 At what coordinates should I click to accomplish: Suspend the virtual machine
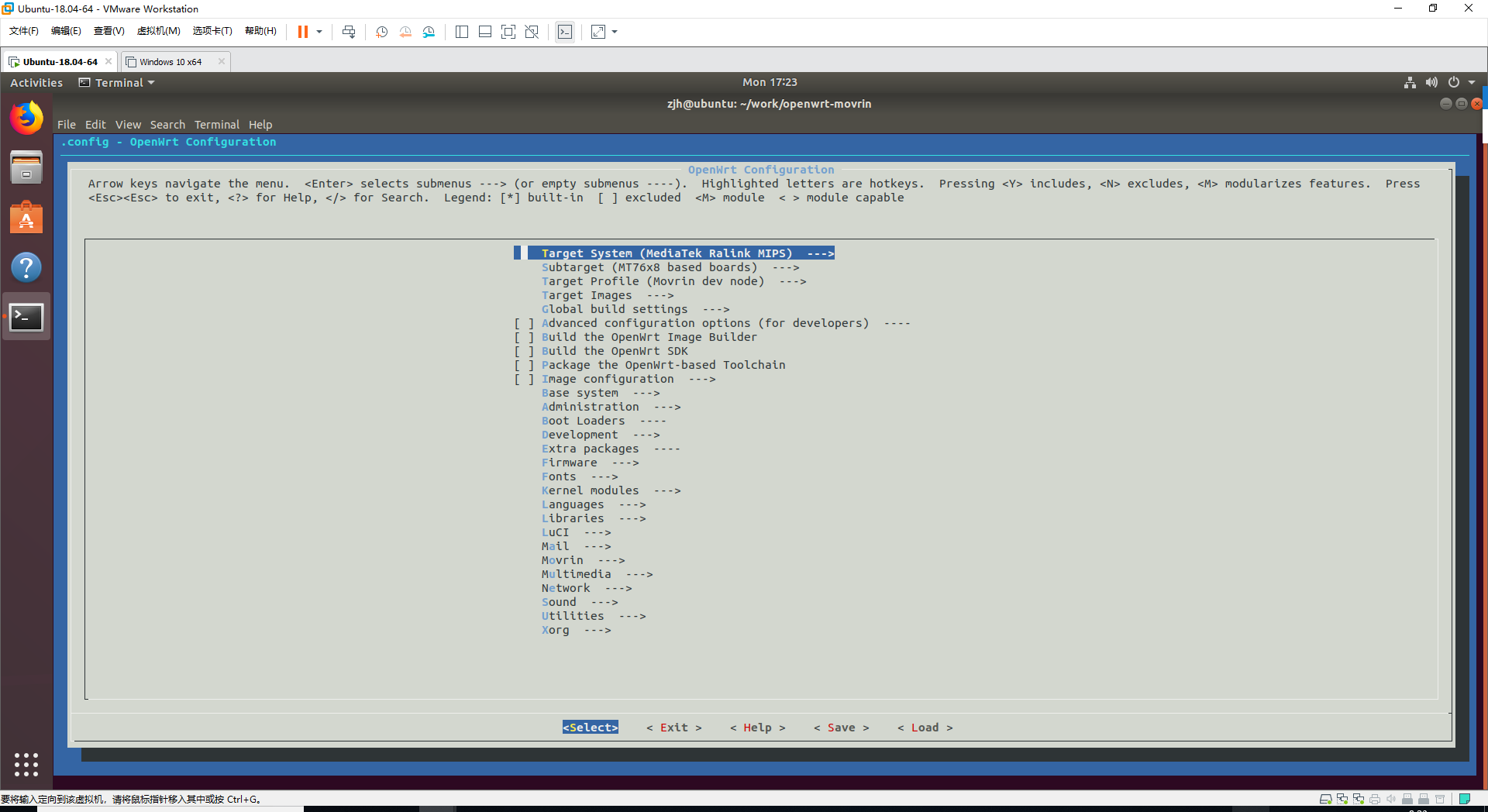tap(304, 32)
